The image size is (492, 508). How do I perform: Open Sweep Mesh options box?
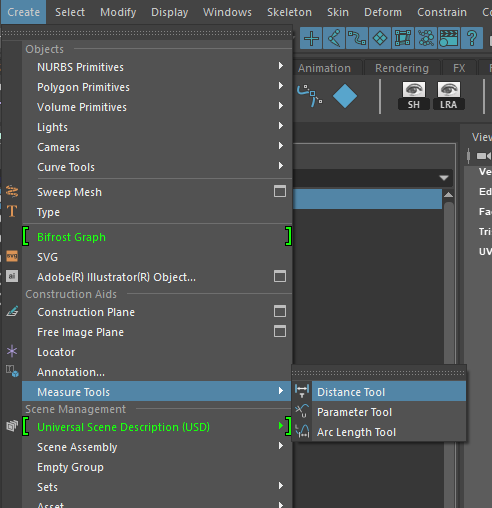click(x=280, y=191)
